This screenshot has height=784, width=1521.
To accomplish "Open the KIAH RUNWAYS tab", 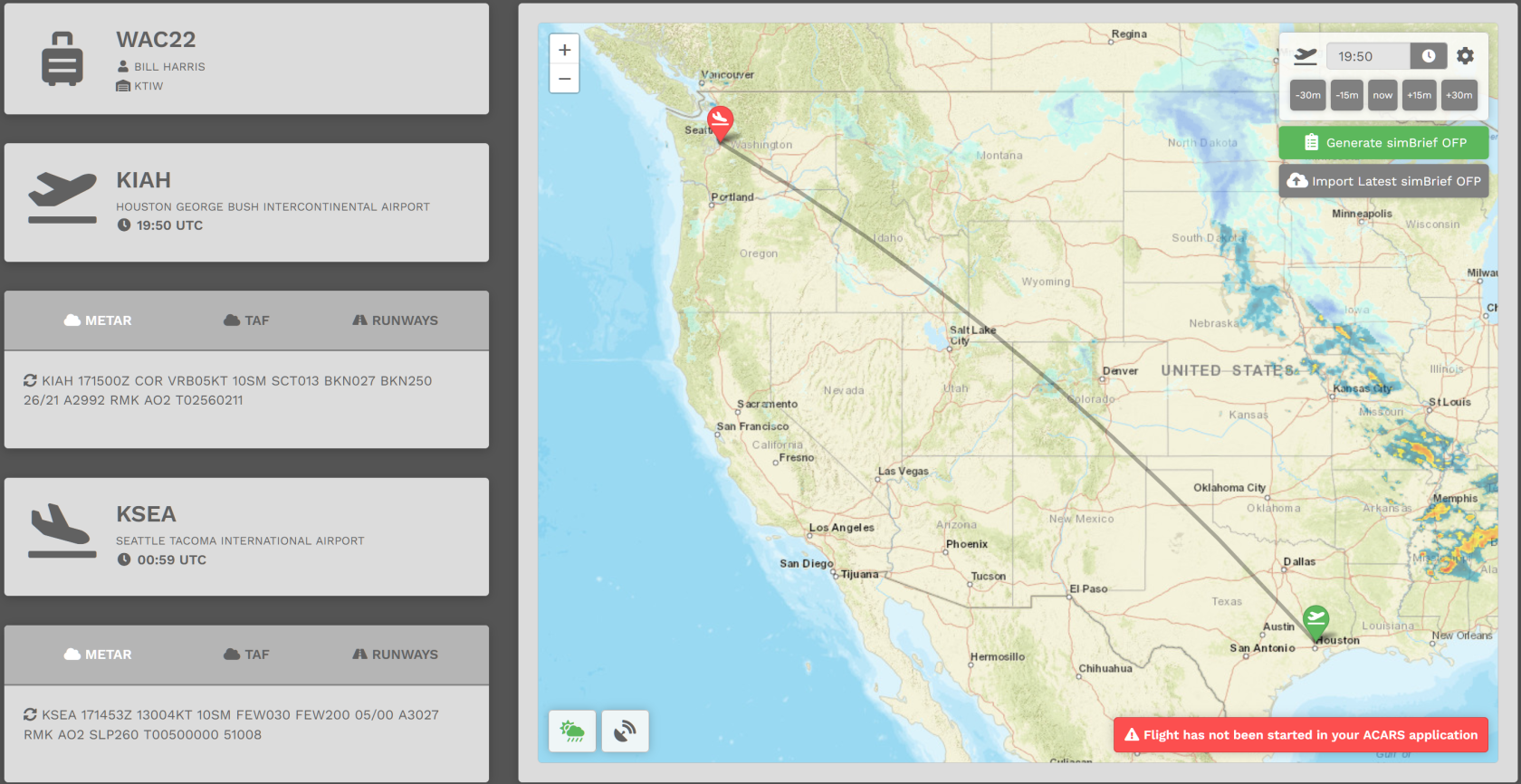I will click(x=395, y=320).
